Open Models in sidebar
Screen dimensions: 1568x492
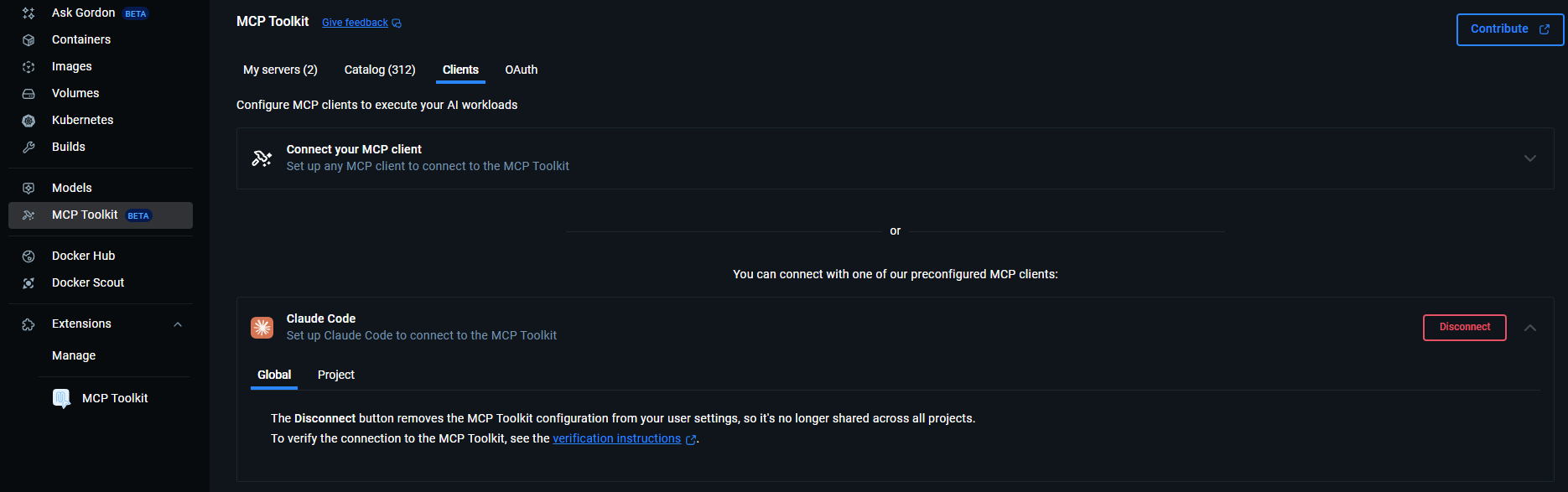101,188
